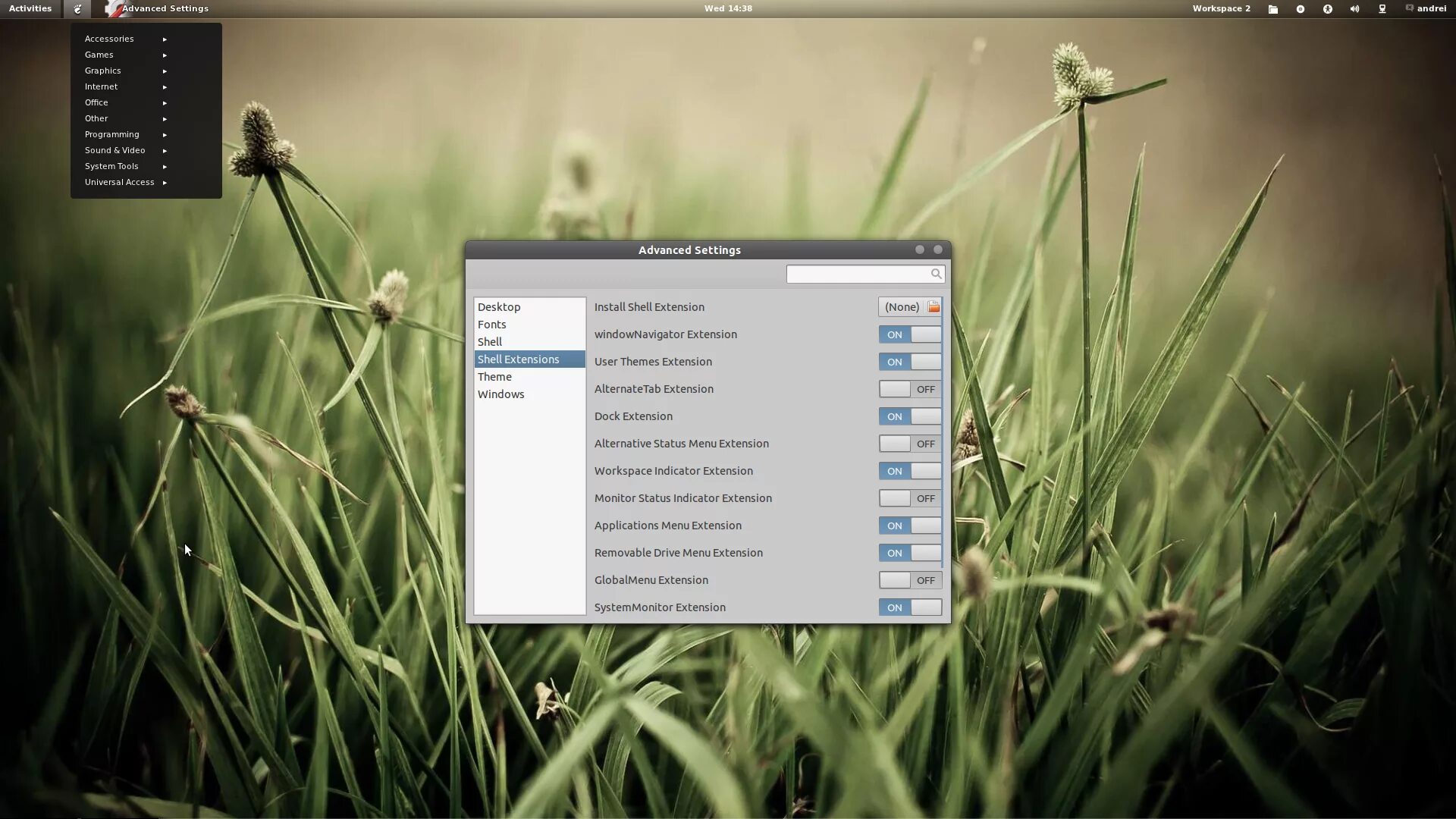1456x819 pixels.
Task: Click the folder icon beside (None)
Action: click(934, 307)
